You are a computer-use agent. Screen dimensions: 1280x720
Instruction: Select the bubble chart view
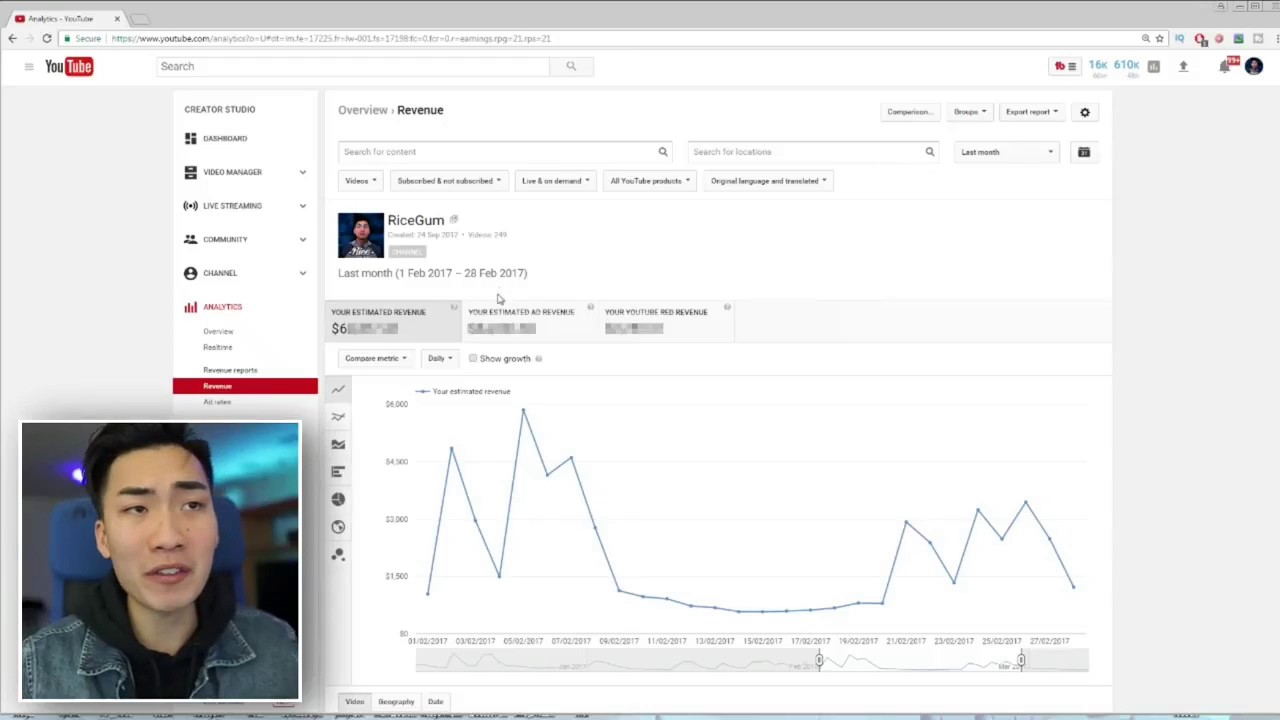tap(339, 554)
